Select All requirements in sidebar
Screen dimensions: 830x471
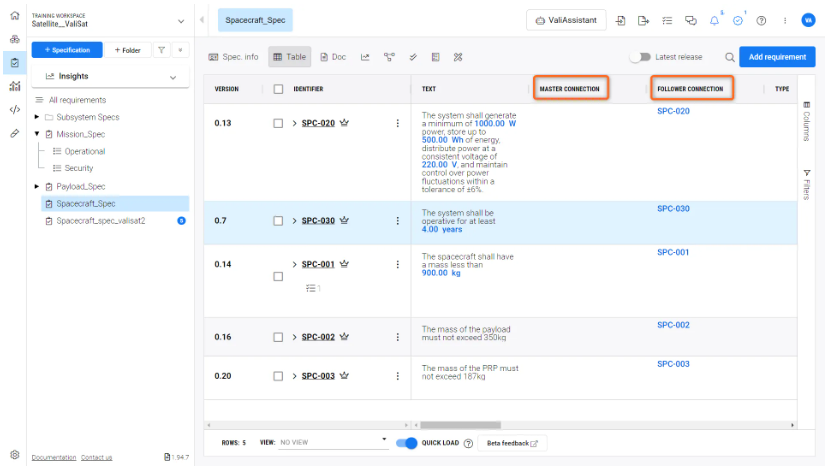point(77,100)
